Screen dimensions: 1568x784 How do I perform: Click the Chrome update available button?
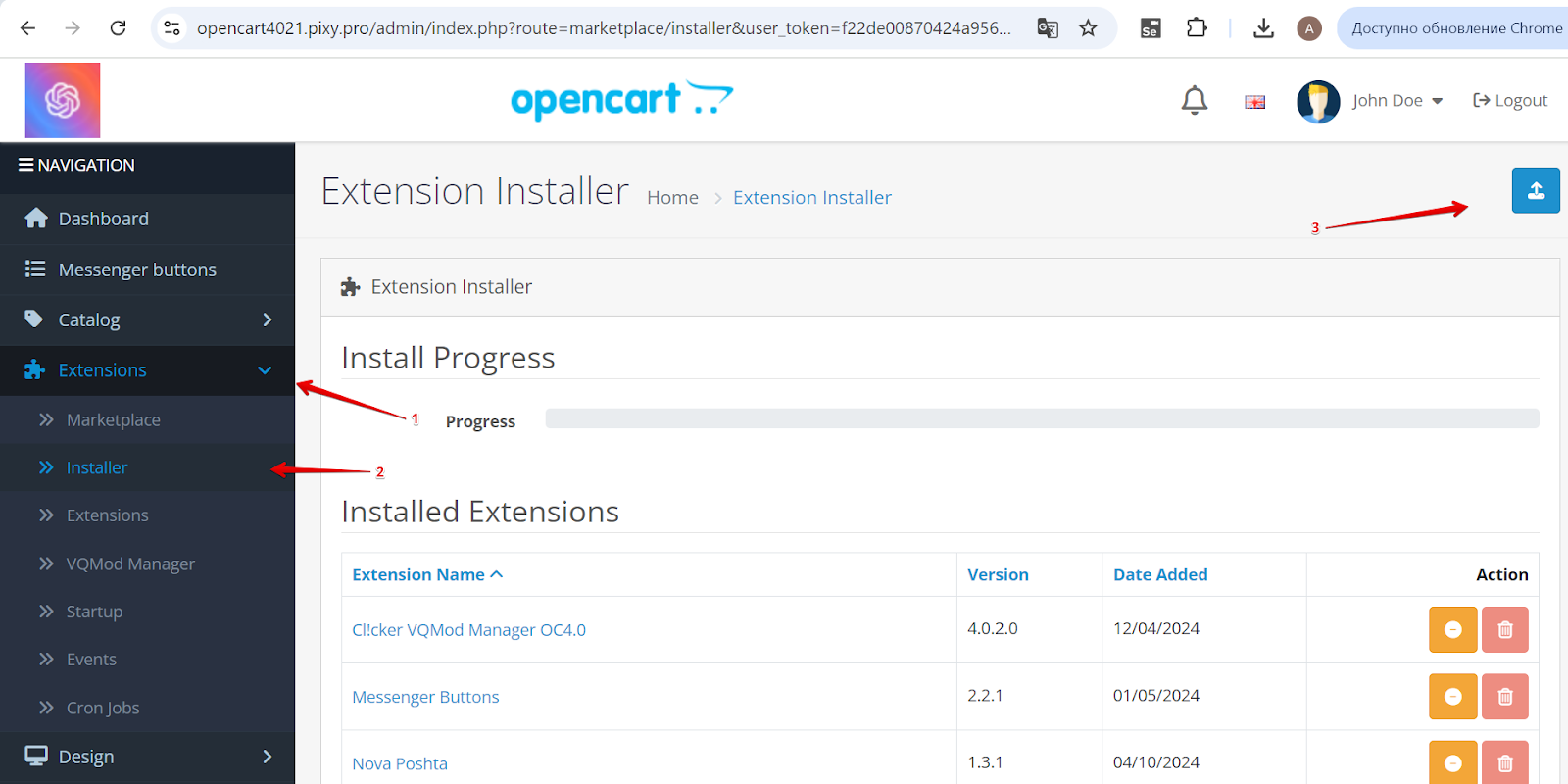(x=1453, y=28)
